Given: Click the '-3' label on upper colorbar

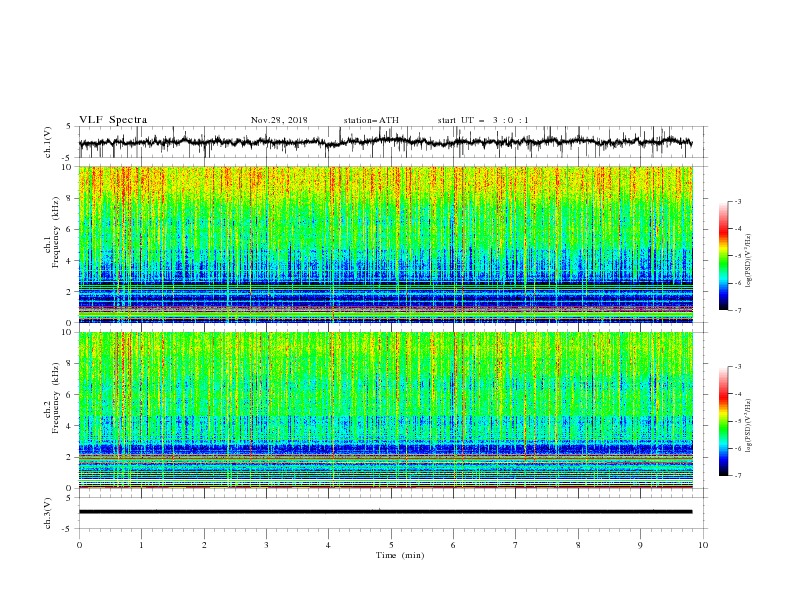Looking at the screenshot, I should pos(737,201).
